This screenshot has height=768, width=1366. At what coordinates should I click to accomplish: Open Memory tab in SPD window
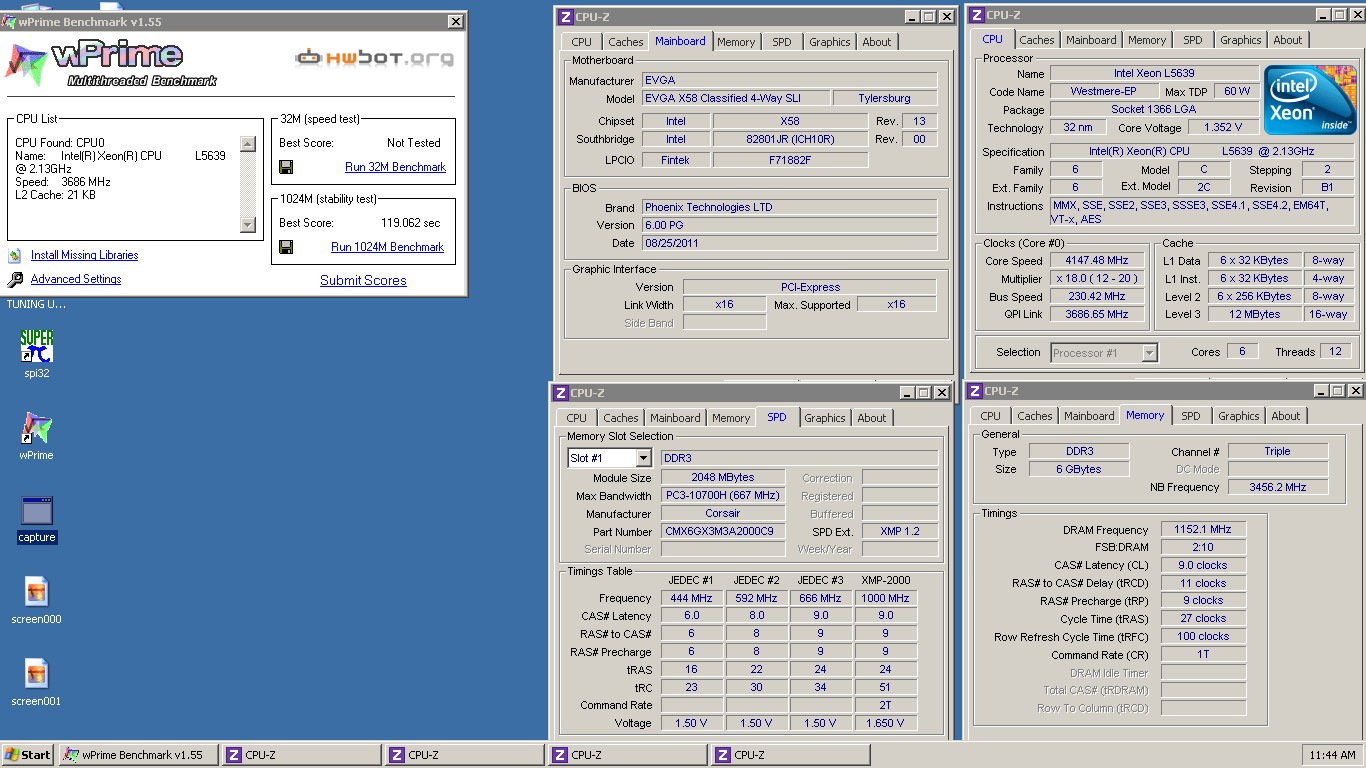pos(731,418)
